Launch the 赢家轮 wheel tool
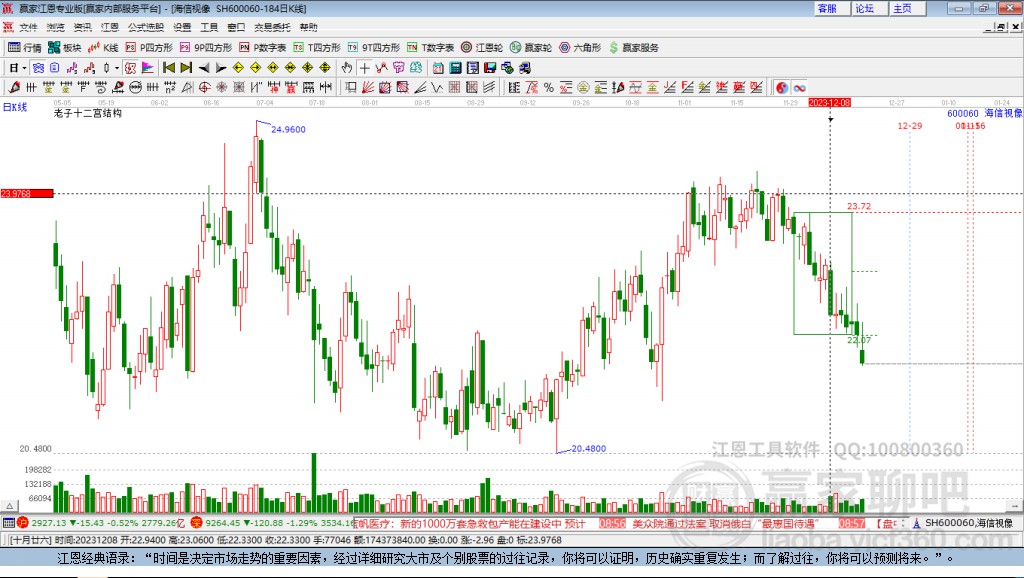 coord(531,48)
